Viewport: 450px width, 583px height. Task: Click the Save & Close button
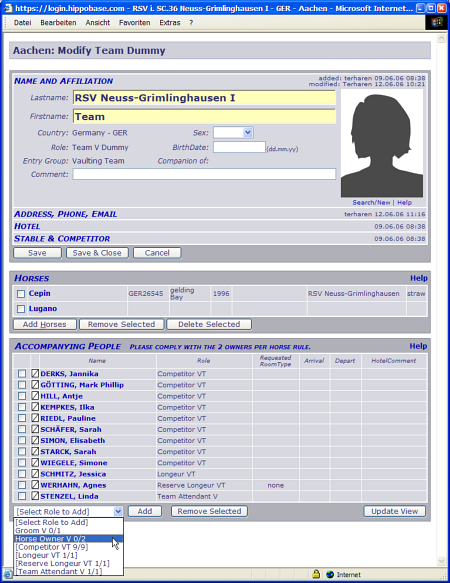[x=97, y=253]
